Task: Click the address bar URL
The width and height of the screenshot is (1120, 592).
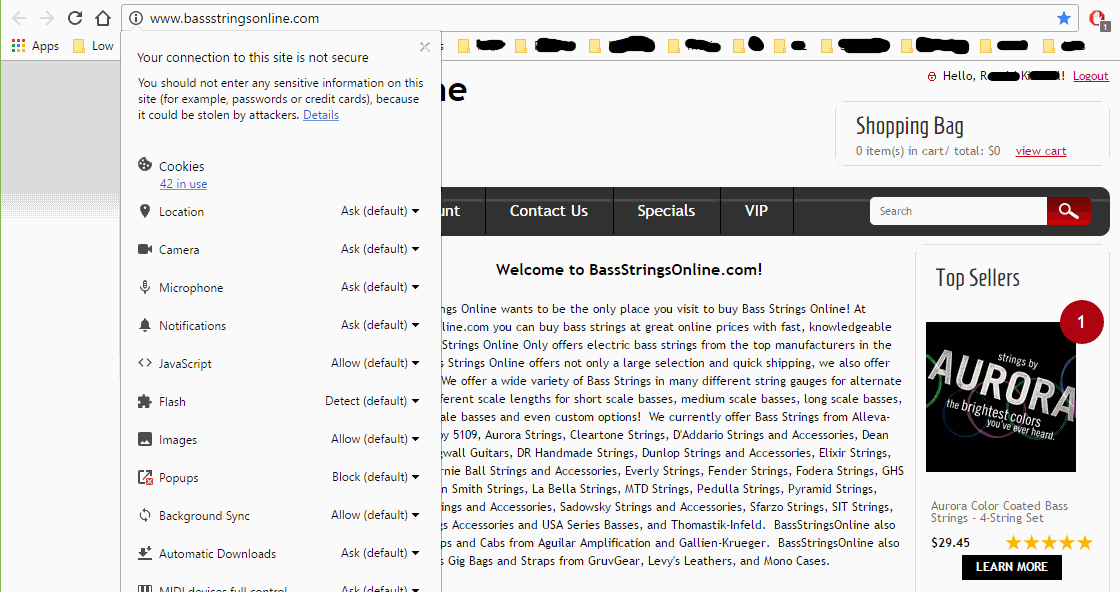Action: [234, 19]
